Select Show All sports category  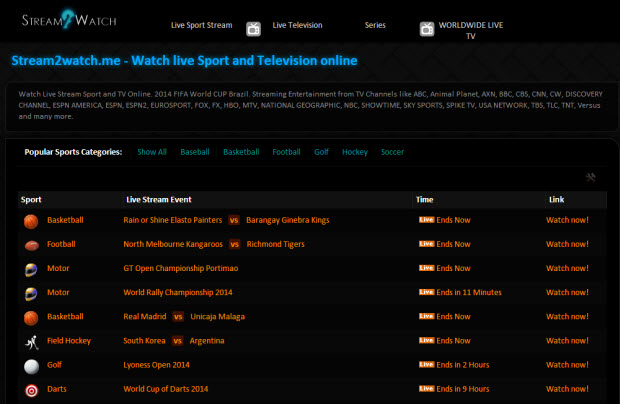pos(152,152)
